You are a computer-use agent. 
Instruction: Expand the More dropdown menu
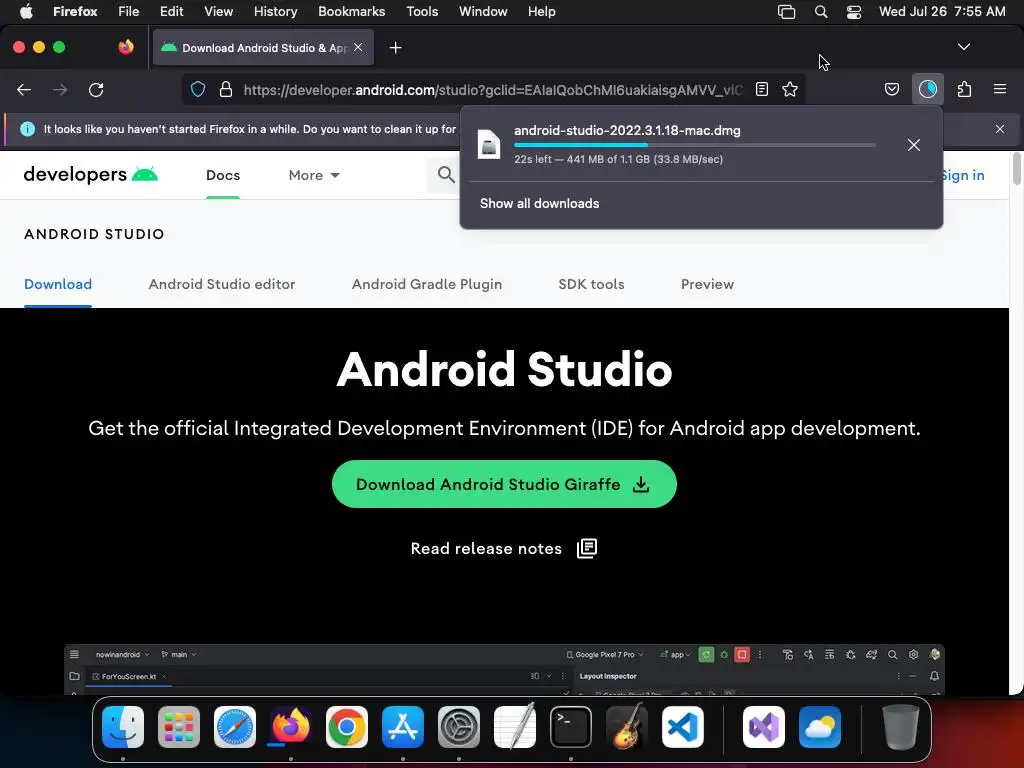pyautogui.click(x=314, y=175)
